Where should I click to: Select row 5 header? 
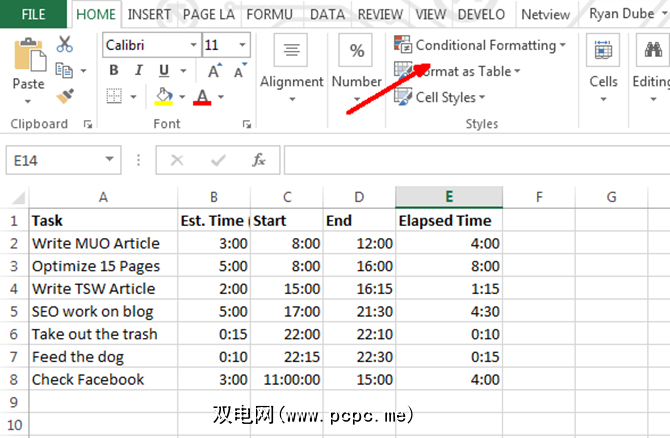pos(14,311)
